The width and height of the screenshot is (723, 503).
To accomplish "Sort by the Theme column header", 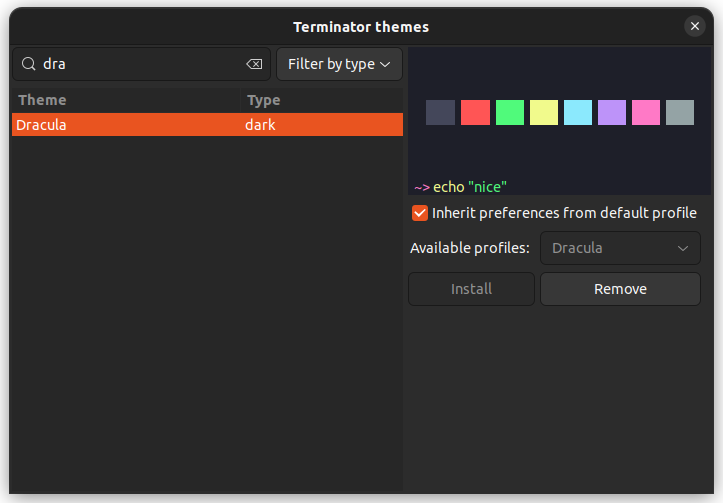I will point(126,100).
